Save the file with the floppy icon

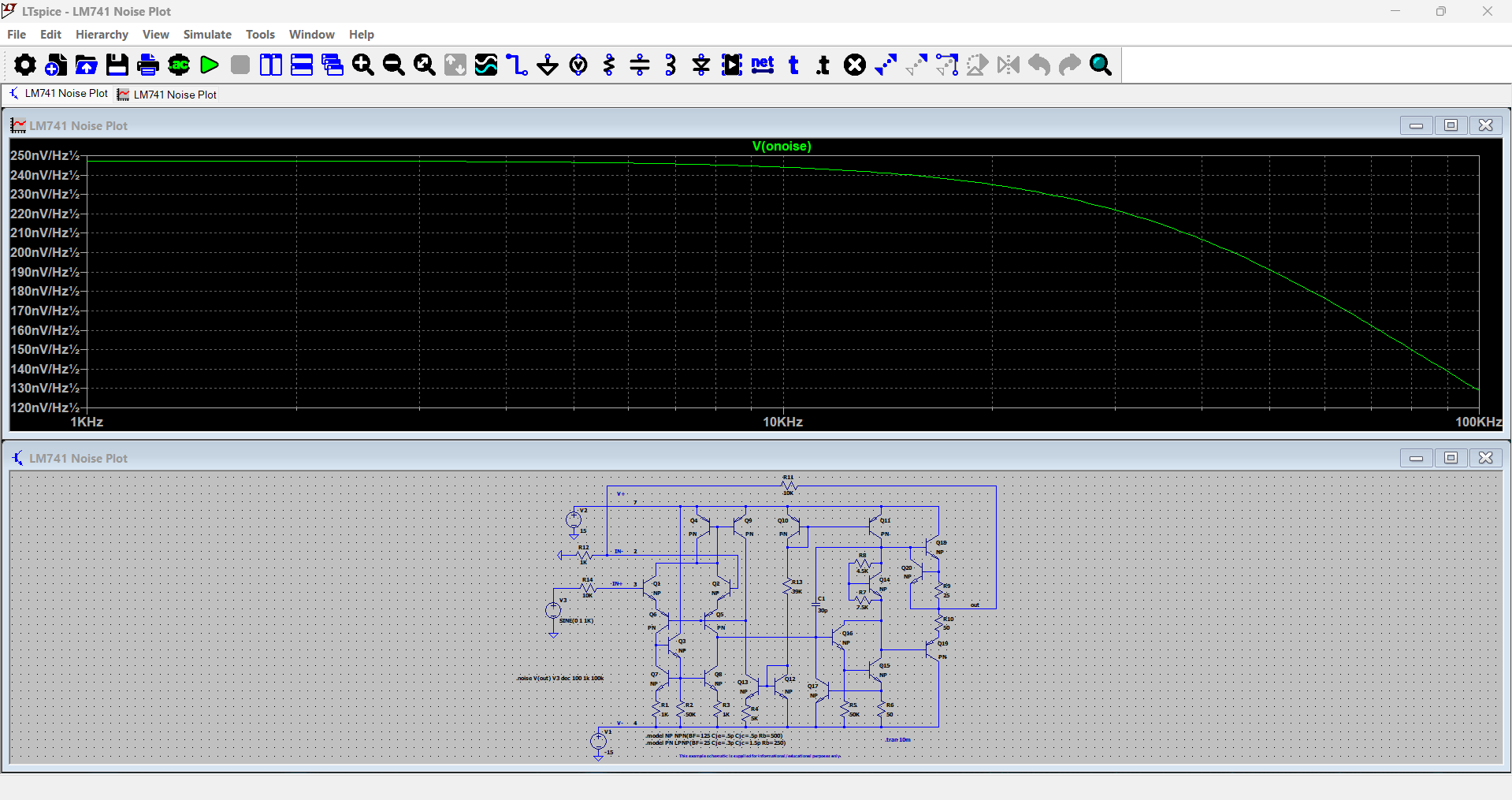117,65
